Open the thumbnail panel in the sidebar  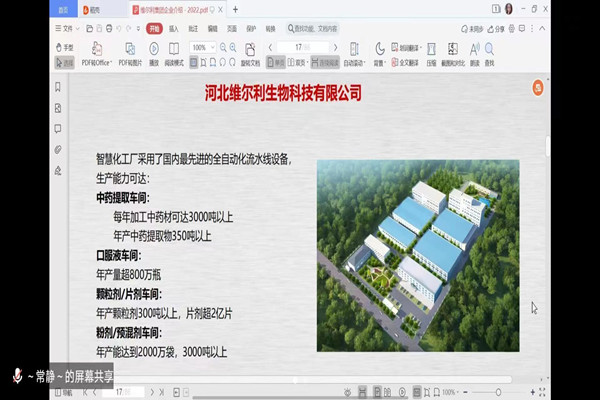(58, 108)
